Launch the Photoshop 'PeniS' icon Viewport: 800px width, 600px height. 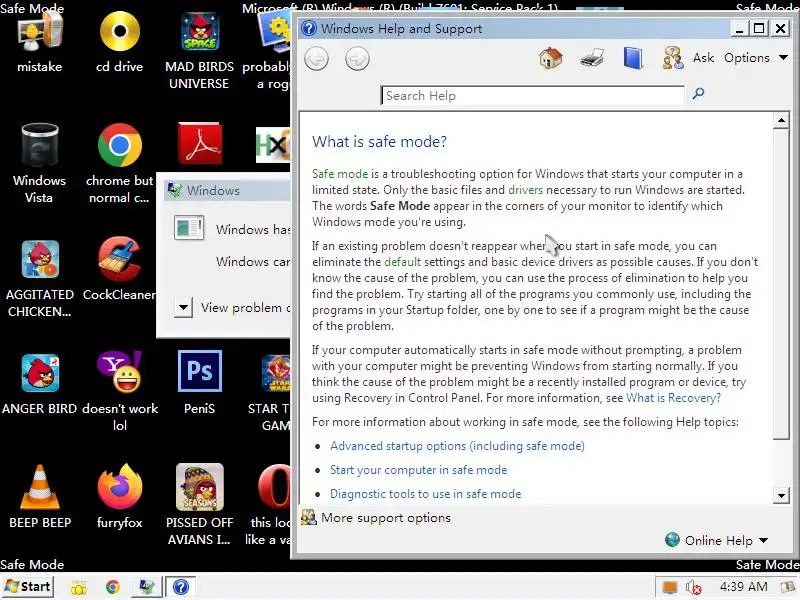pos(199,383)
